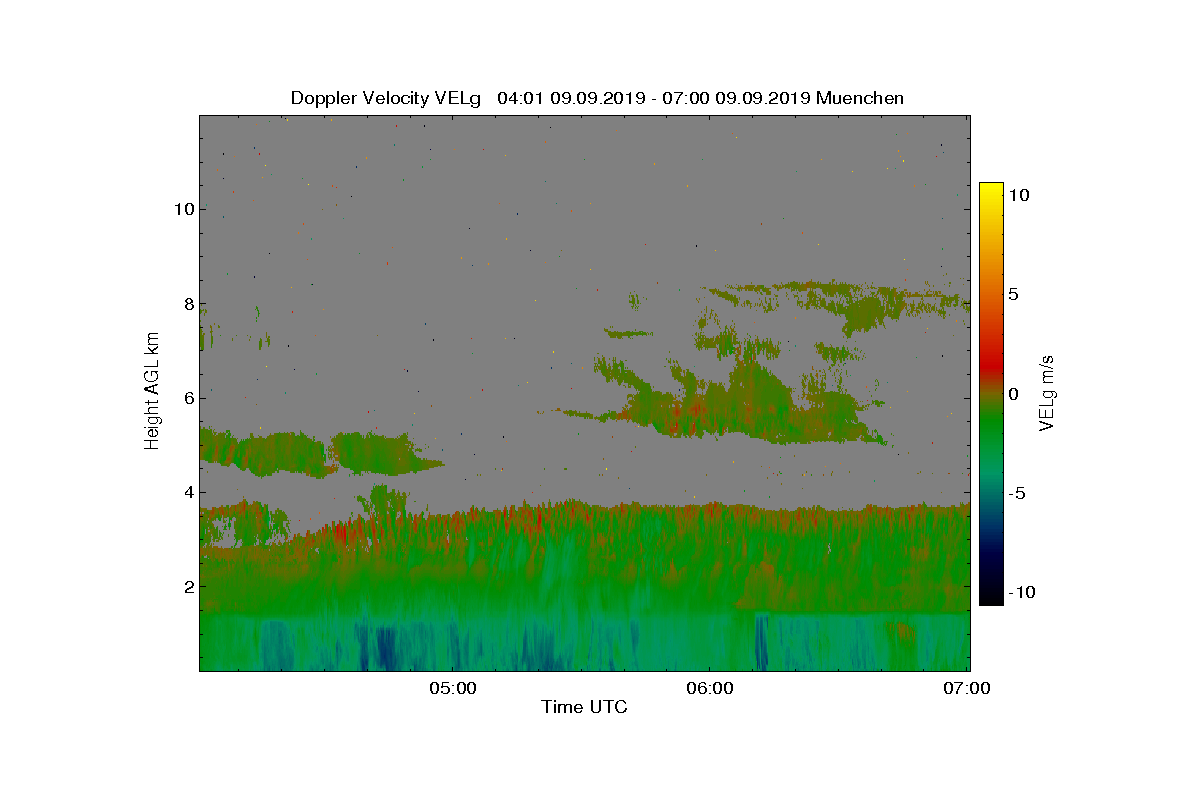The width and height of the screenshot is (1200, 800).
Task: Click the height tick label '2'
Action: point(187,585)
